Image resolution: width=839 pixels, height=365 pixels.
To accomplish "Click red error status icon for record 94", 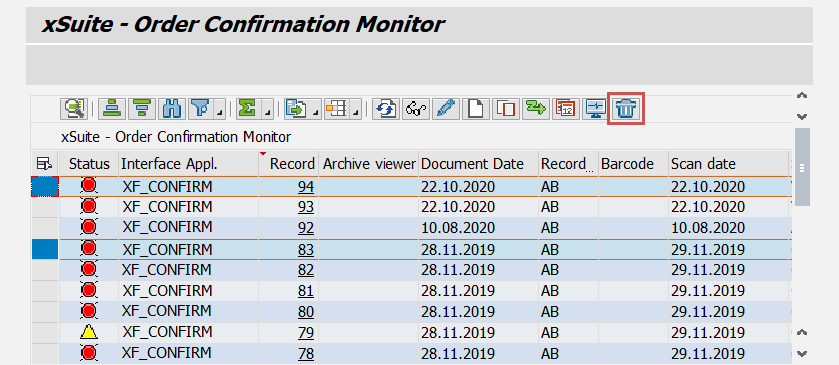I will pos(89,186).
